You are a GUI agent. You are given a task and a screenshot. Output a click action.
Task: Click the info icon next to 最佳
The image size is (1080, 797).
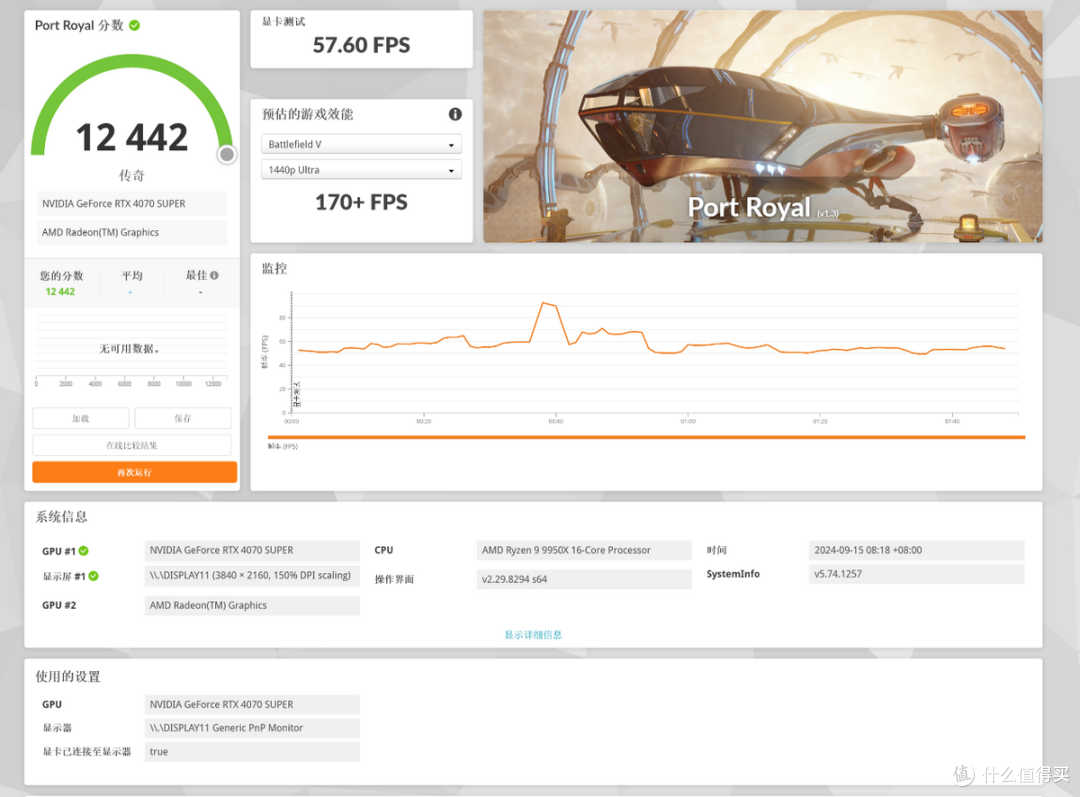pos(214,276)
